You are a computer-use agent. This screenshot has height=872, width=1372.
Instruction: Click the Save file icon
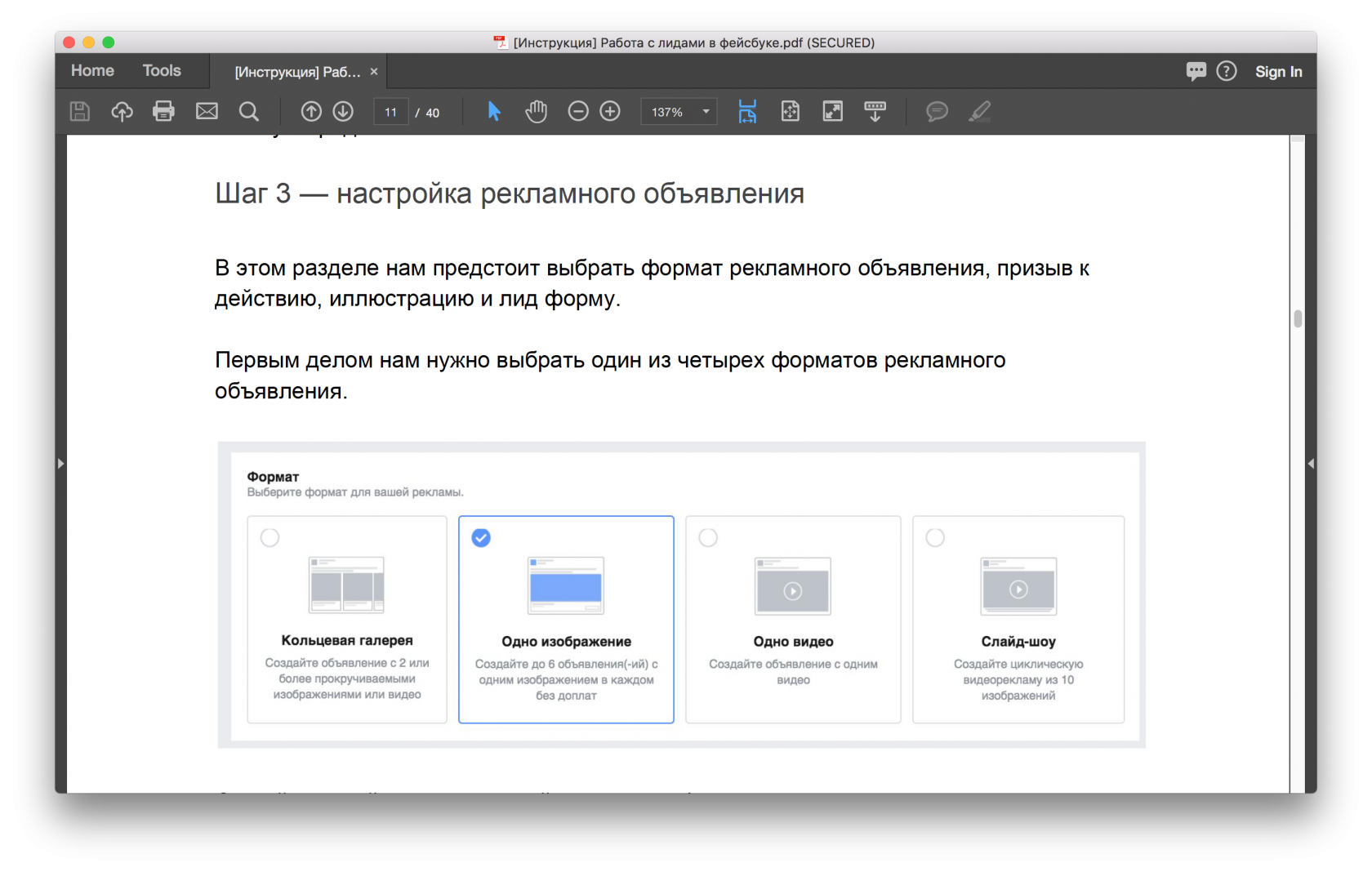click(x=80, y=112)
